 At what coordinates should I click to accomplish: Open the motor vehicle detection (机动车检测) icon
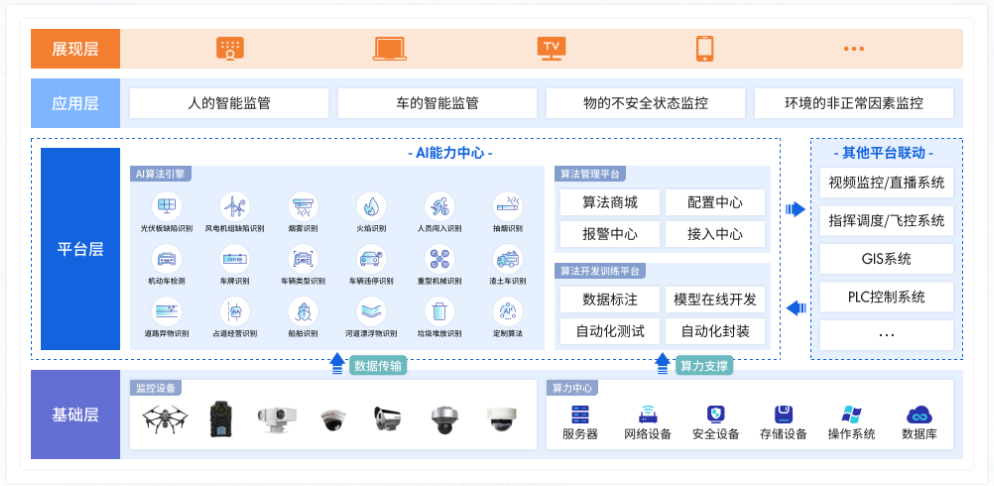pyautogui.click(x=167, y=259)
